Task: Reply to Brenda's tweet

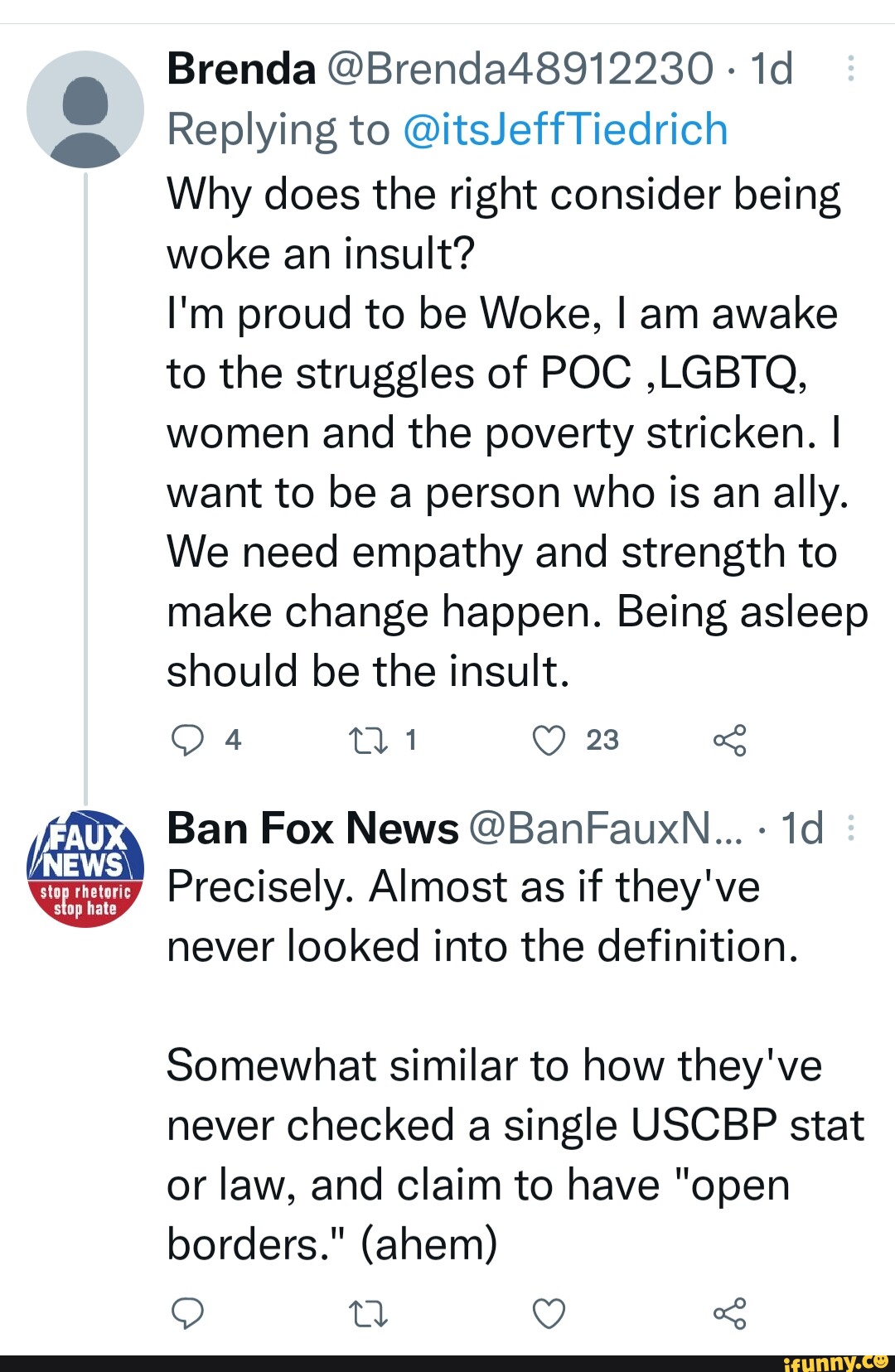Action: point(187,740)
